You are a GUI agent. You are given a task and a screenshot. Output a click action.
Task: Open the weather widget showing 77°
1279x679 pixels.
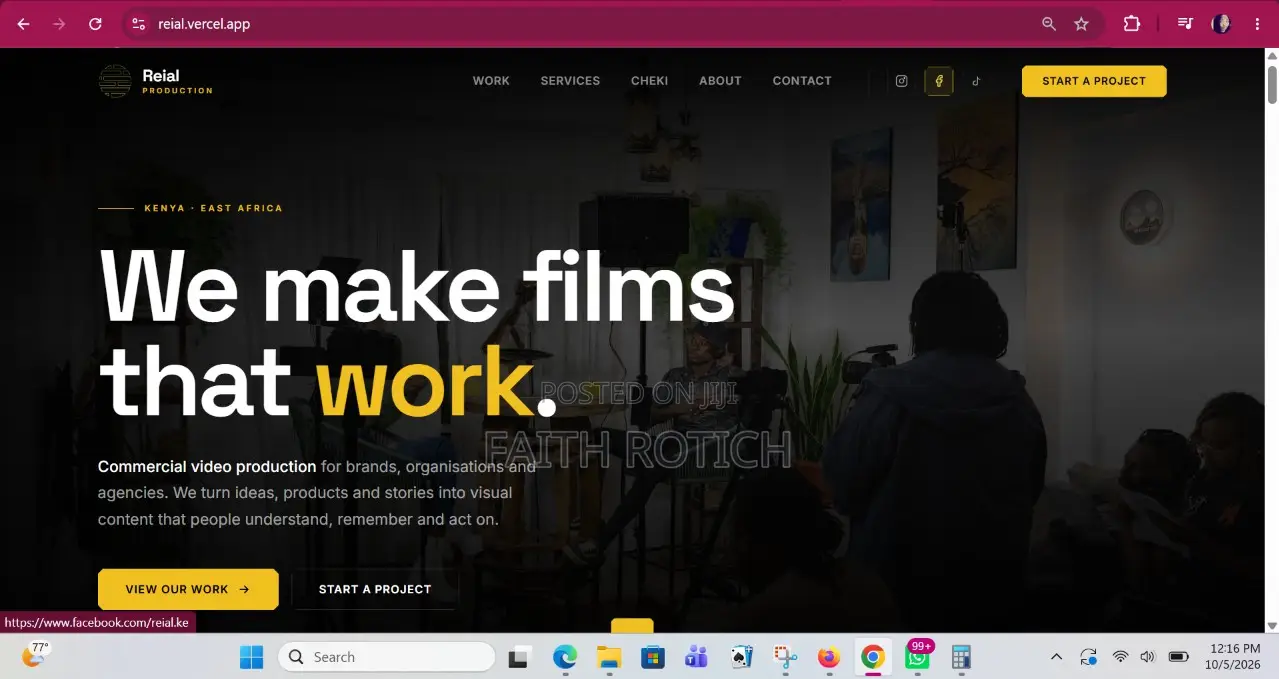[36, 655]
